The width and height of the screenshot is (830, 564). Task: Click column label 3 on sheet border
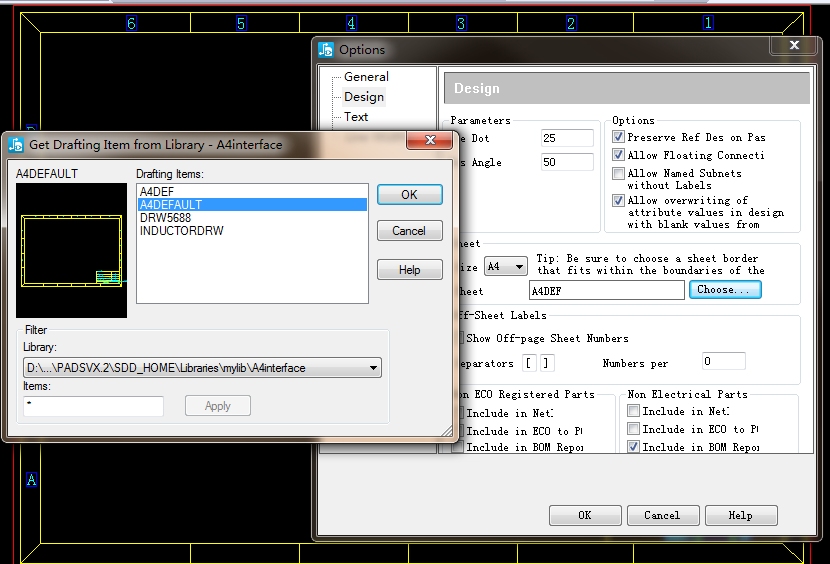(461, 23)
